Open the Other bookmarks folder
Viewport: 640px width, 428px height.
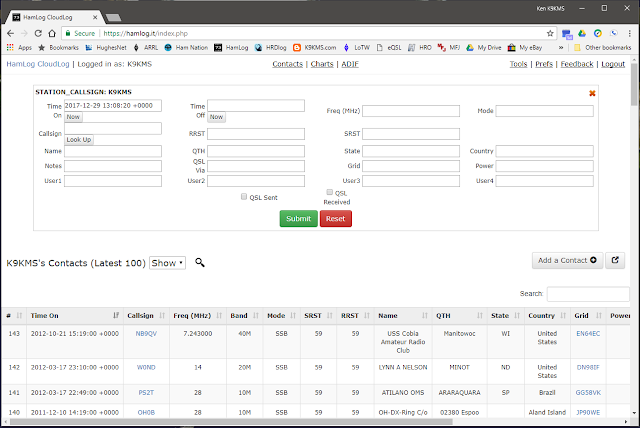(x=602, y=48)
